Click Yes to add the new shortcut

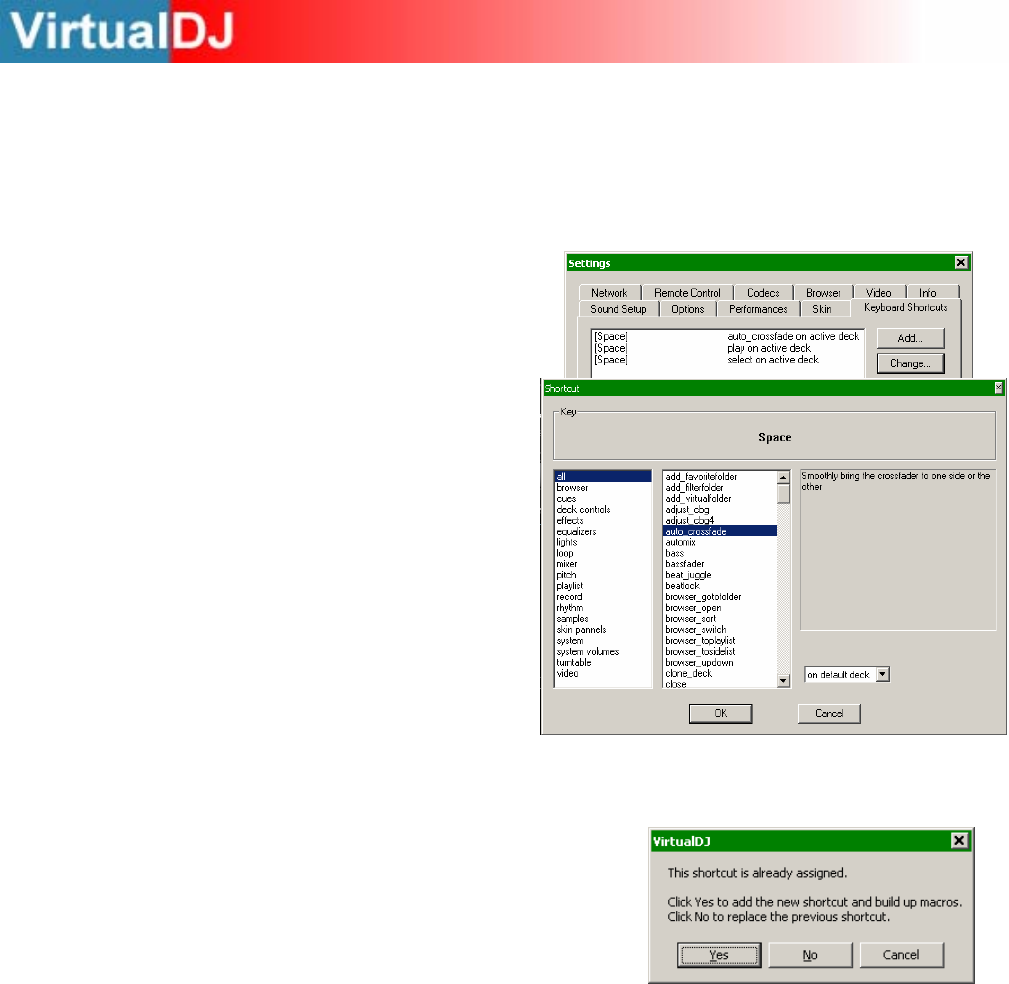click(x=719, y=955)
